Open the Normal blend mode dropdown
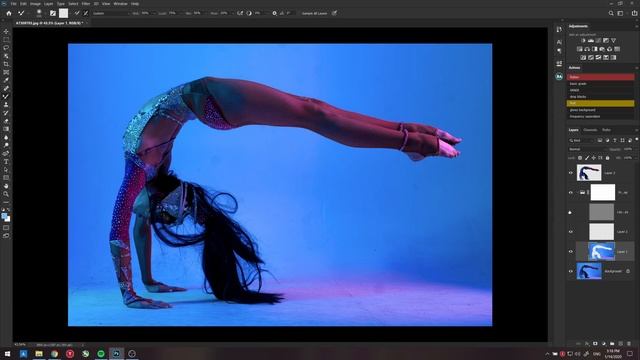The width and height of the screenshot is (640, 360). tap(588, 149)
